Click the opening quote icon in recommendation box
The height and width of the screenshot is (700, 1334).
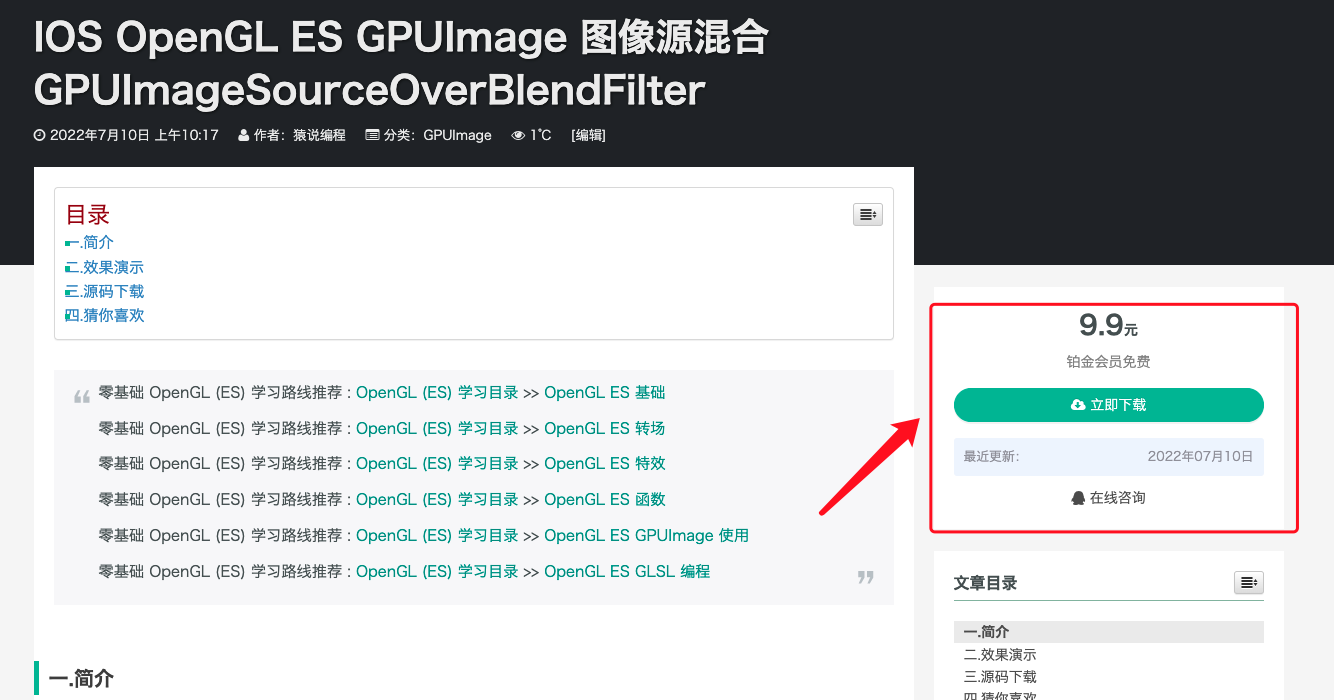point(82,394)
